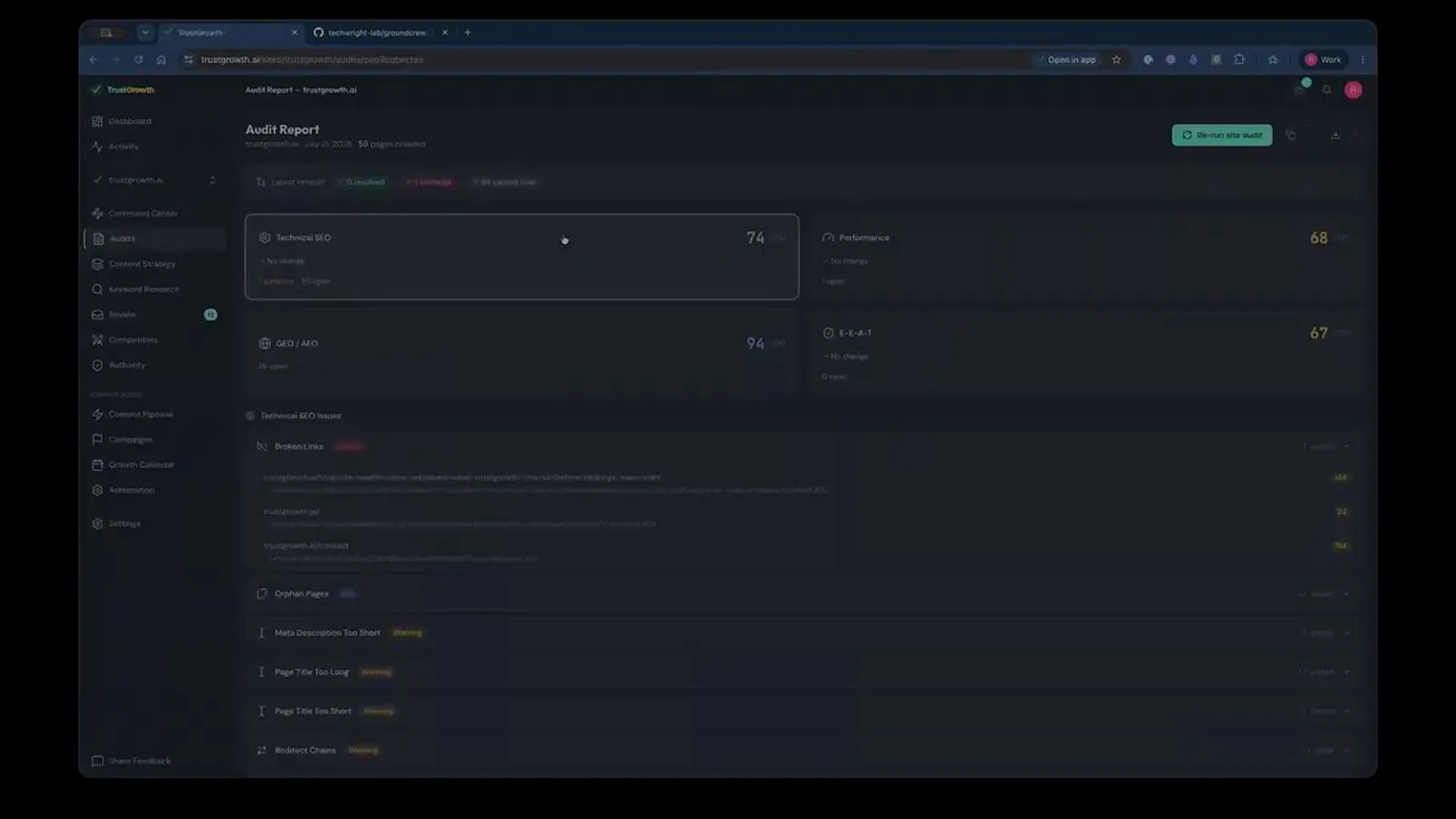Open the Work browser profile
This screenshot has width=1456, height=819.
click(1323, 60)
